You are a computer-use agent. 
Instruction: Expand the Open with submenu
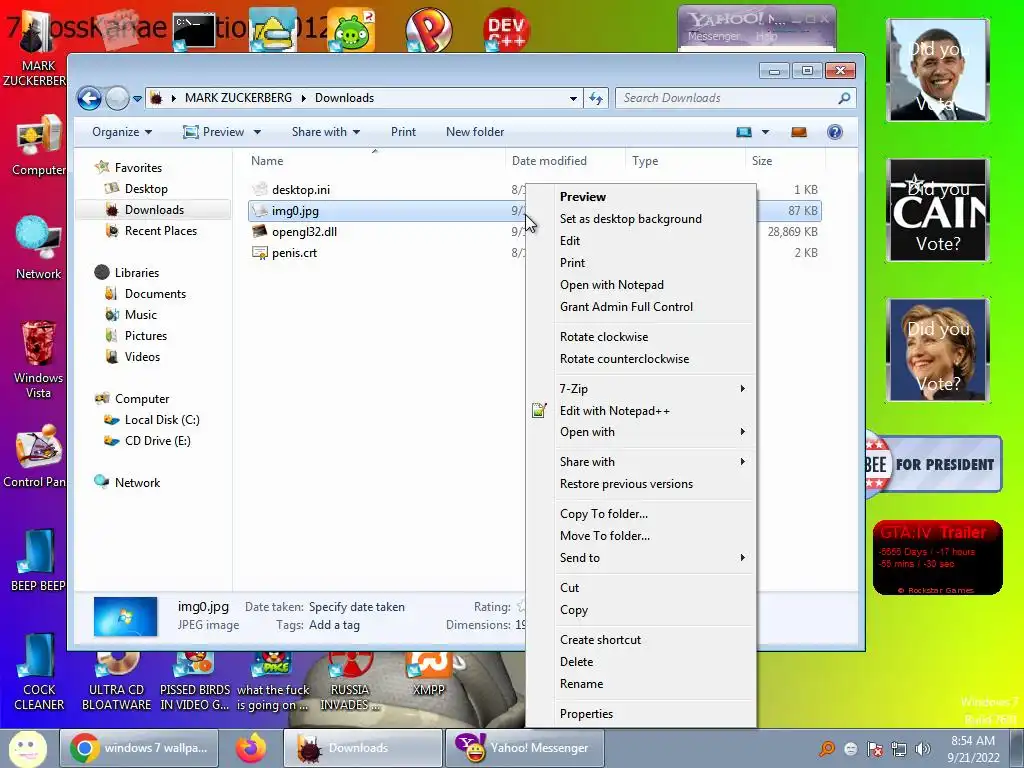(x=641, y=432)
